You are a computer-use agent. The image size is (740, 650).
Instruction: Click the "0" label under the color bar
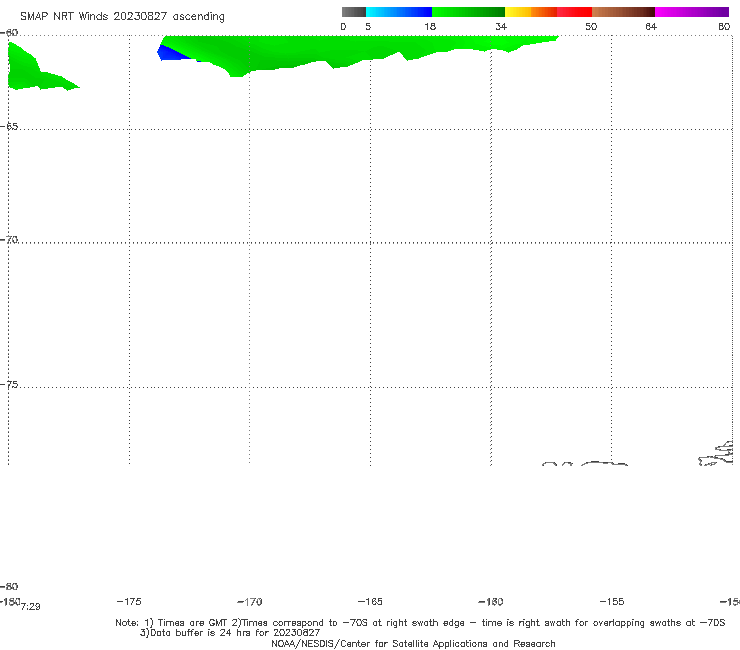[x=343, y=26]
